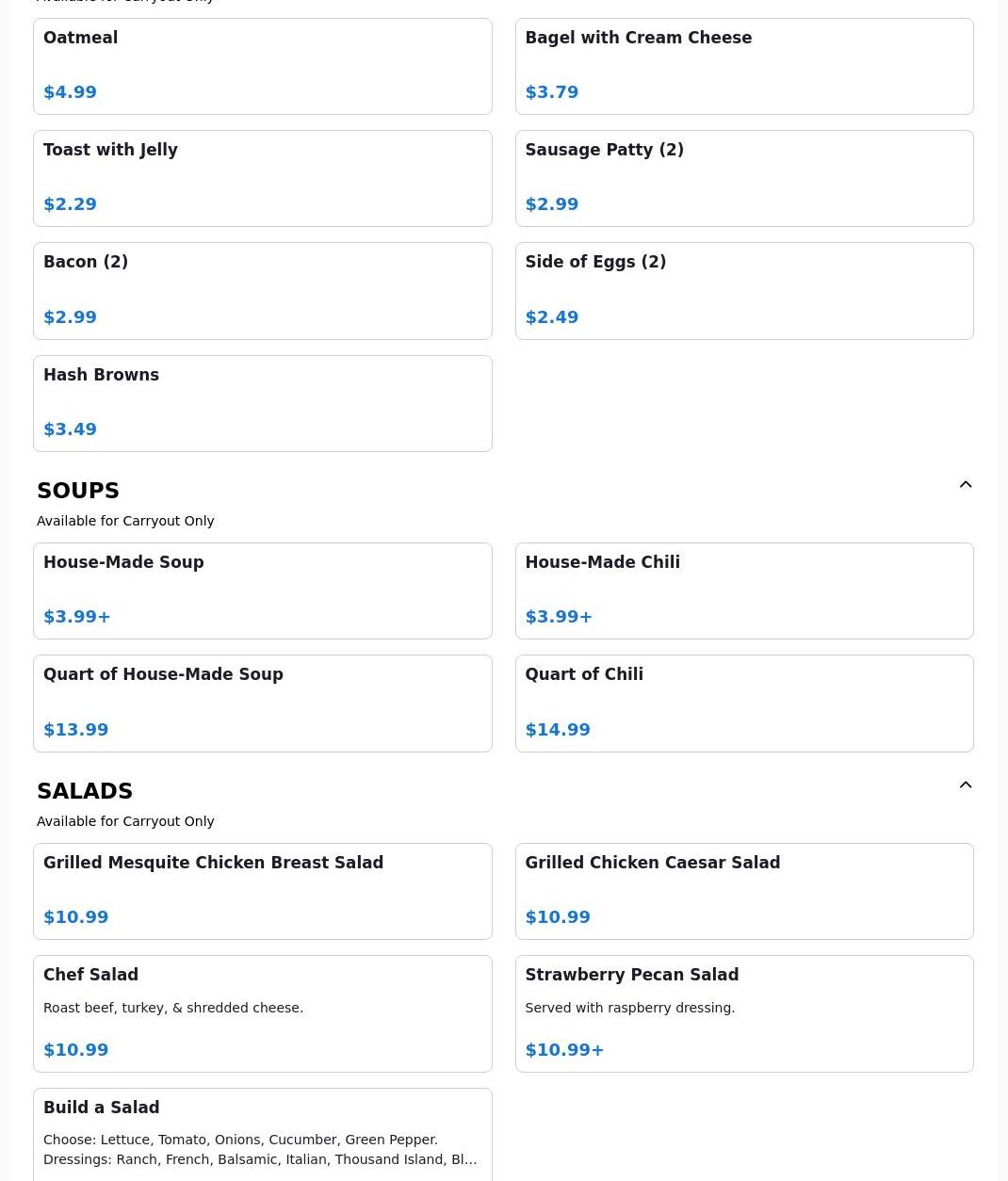Screen dimensions: 1008x1181
Task: Choose the Toast with Jelly card
Action: (262, 178)
